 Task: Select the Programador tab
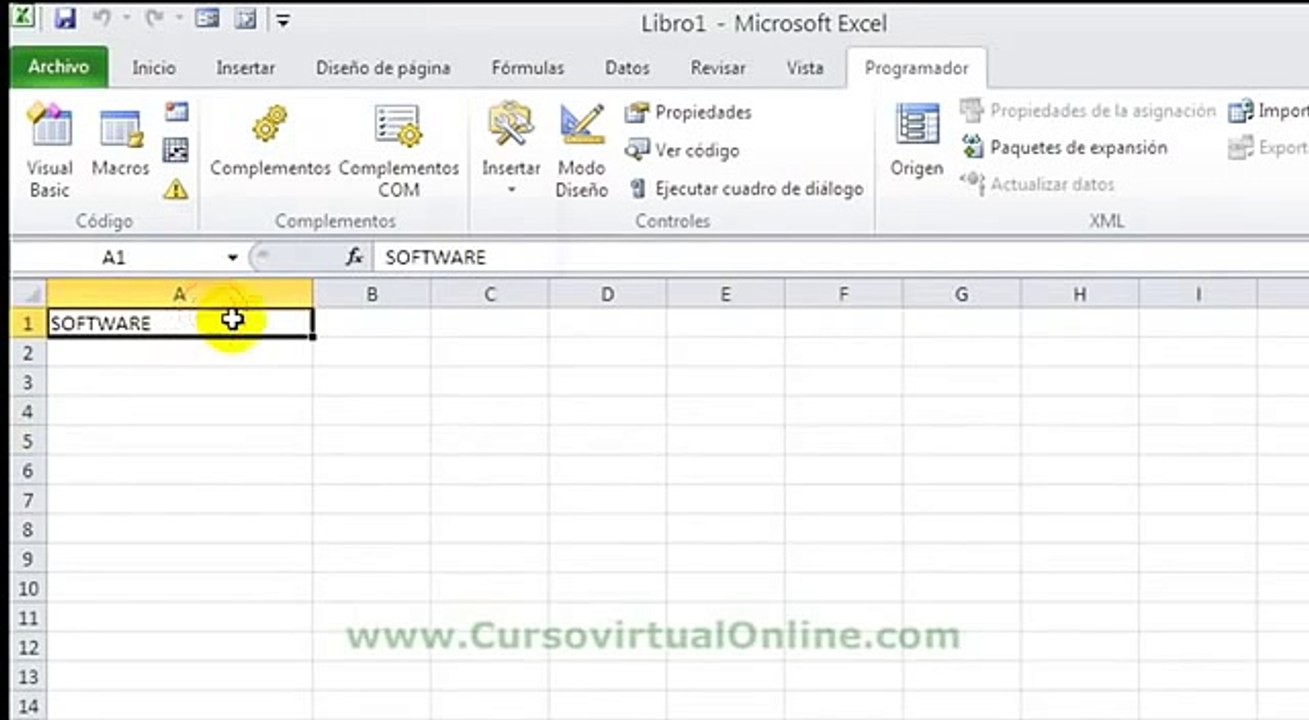click(916, 68)
